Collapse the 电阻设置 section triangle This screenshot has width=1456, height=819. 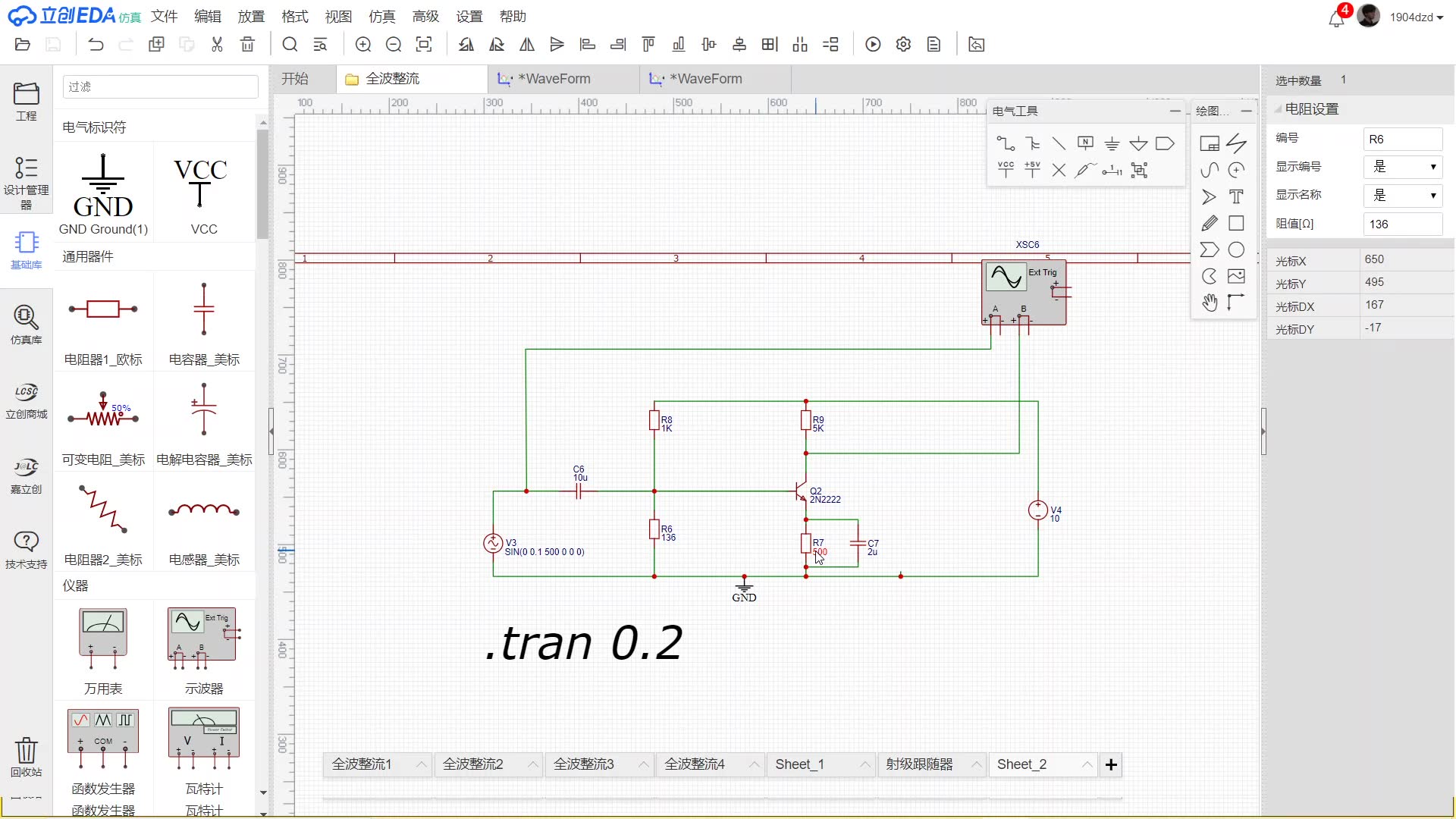(x=1278, y=109)
